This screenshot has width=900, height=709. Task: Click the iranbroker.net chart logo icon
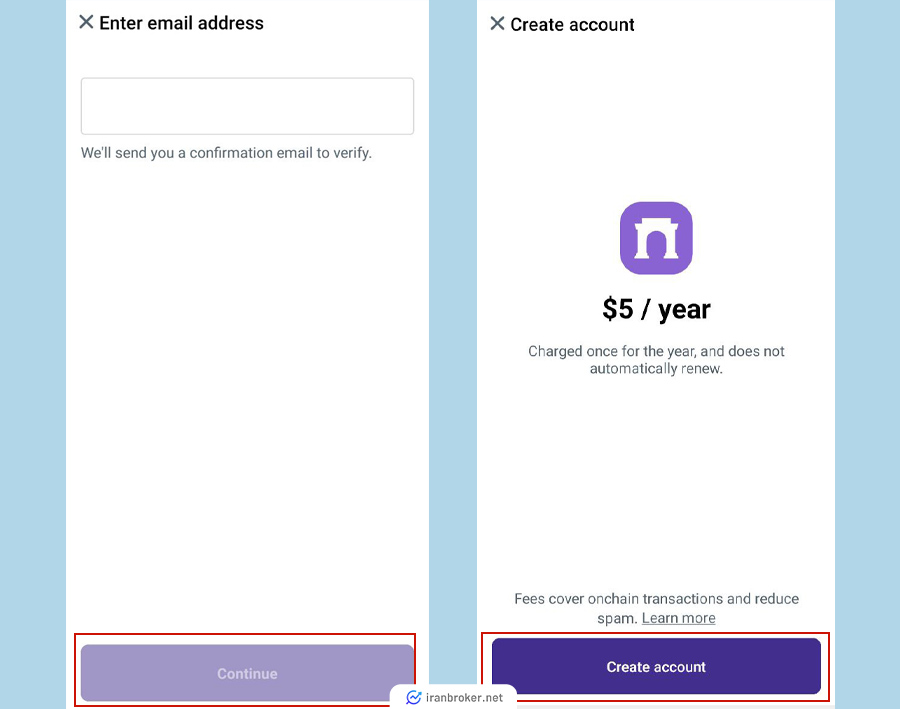(413, 698)
